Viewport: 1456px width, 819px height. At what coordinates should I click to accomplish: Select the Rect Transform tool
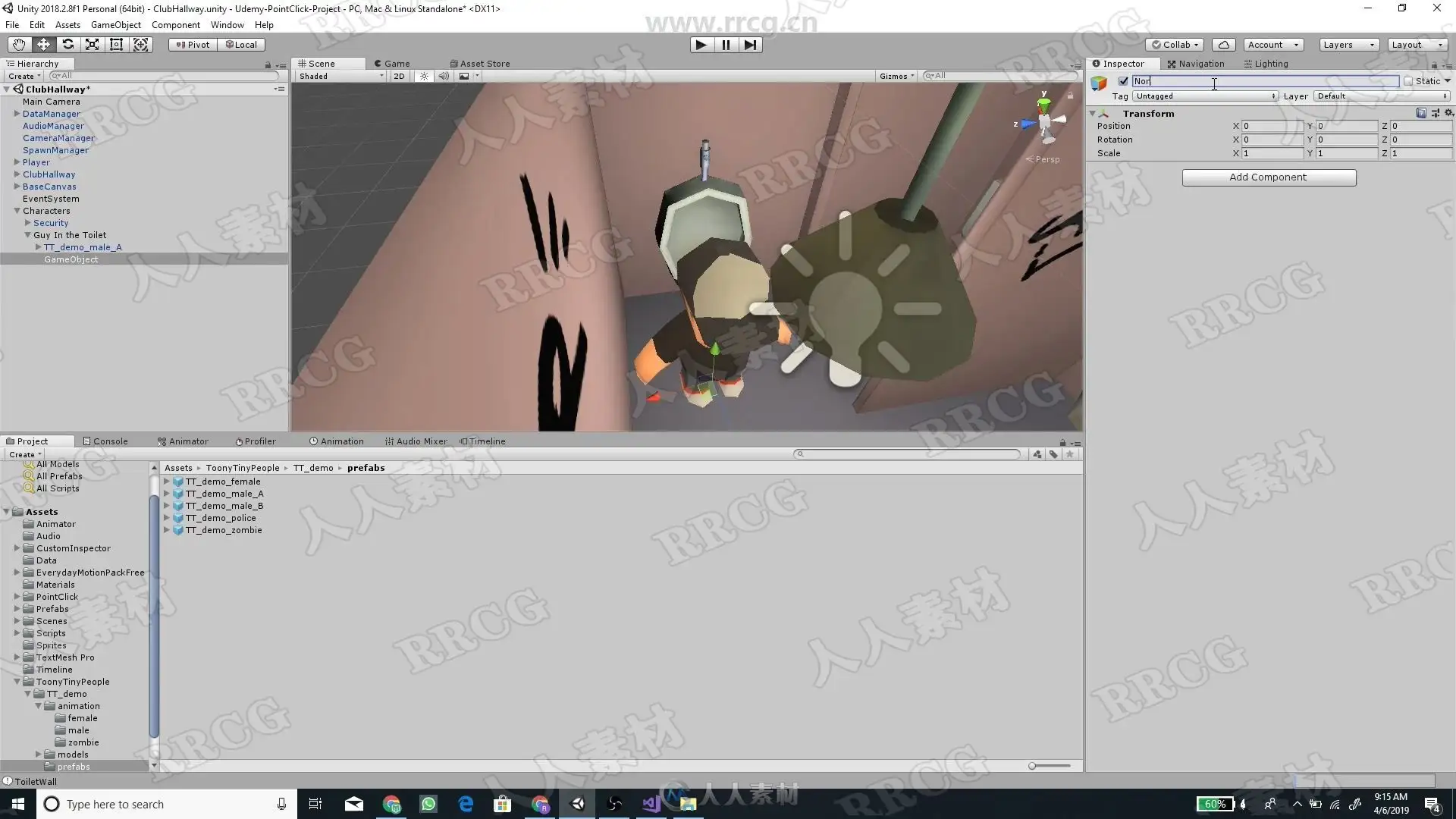pos(116,45)
